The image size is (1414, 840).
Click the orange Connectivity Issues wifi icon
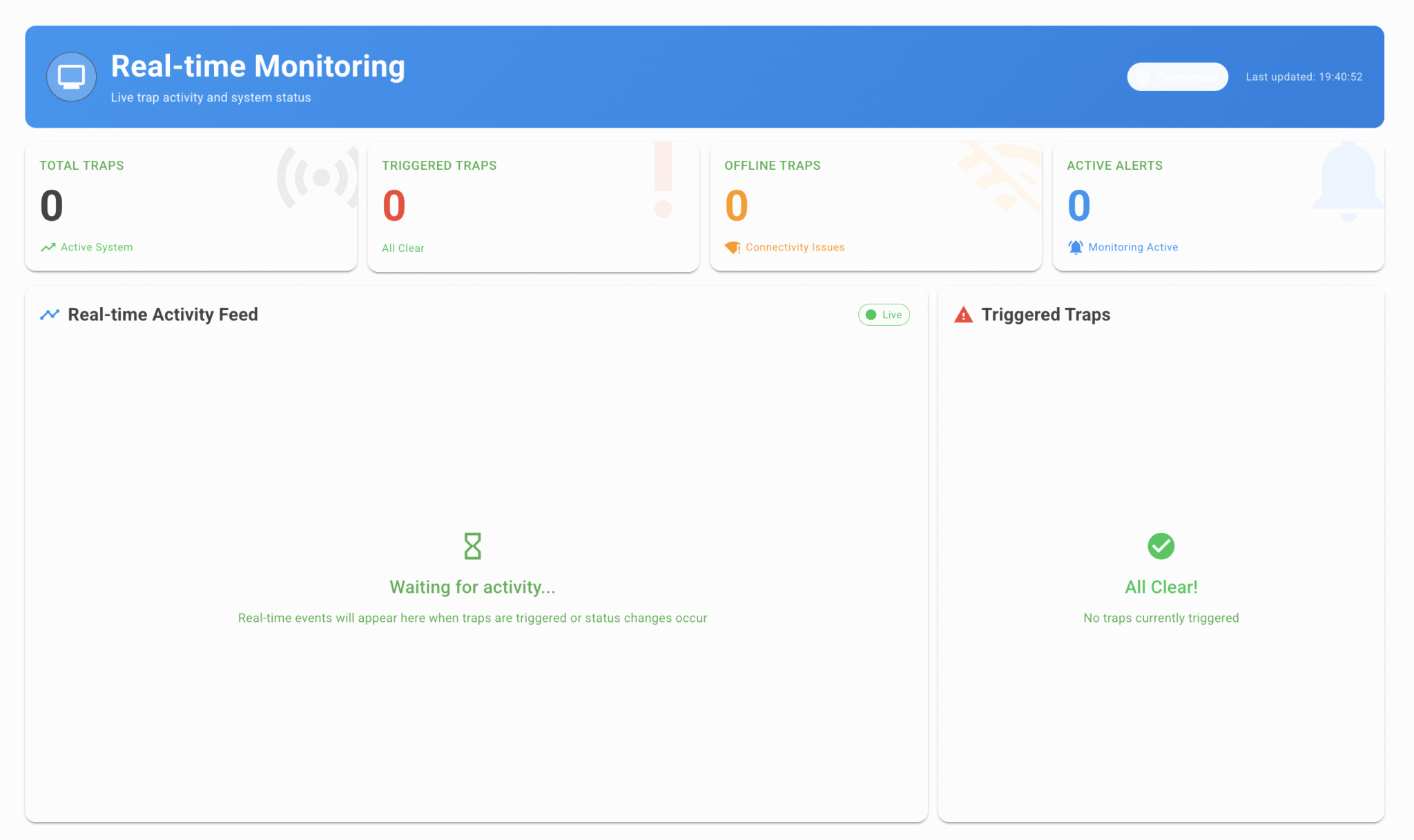733,247
